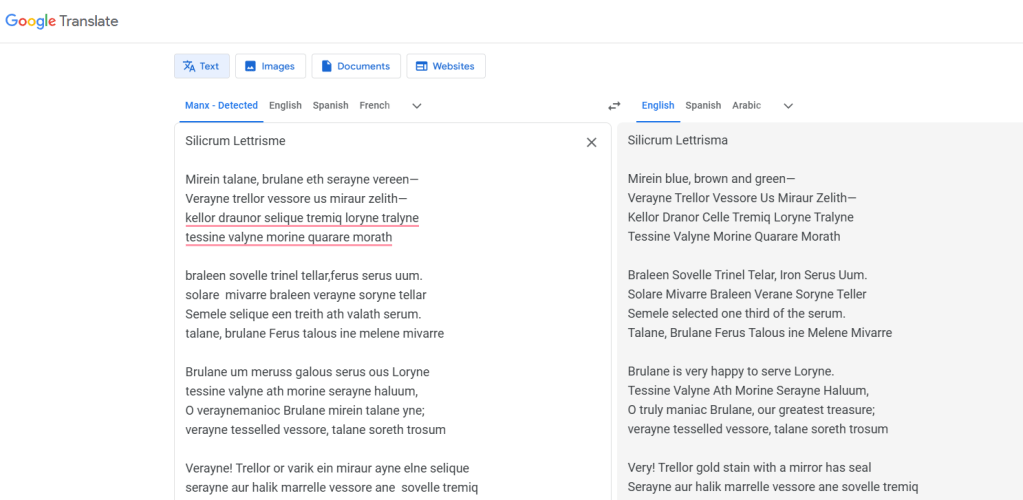Screen dimensions: 1023x500
Task: Click the underlined 'kellor draunor' source line
Action: 302,218
